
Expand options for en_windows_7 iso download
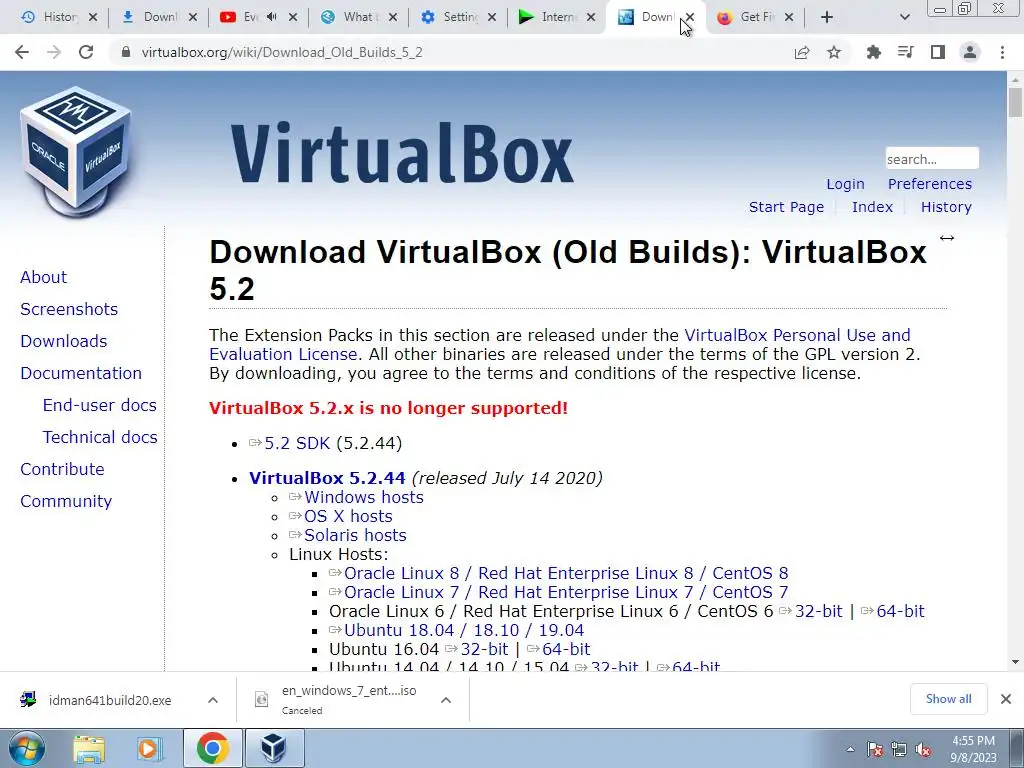446,700
